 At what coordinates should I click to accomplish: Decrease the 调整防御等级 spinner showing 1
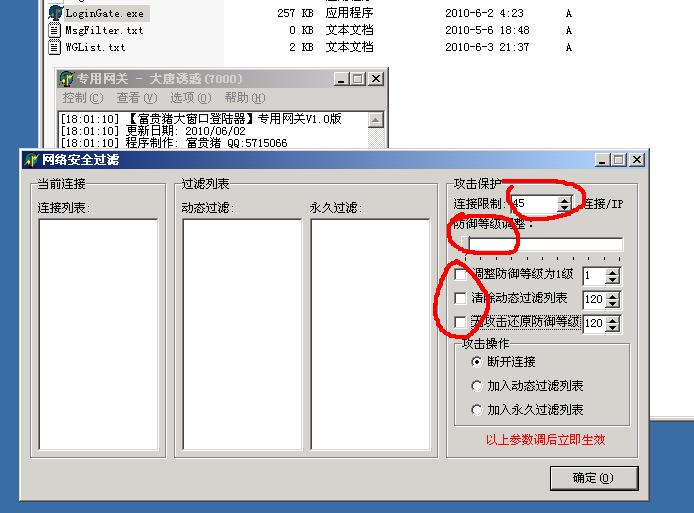pos(613,280)
